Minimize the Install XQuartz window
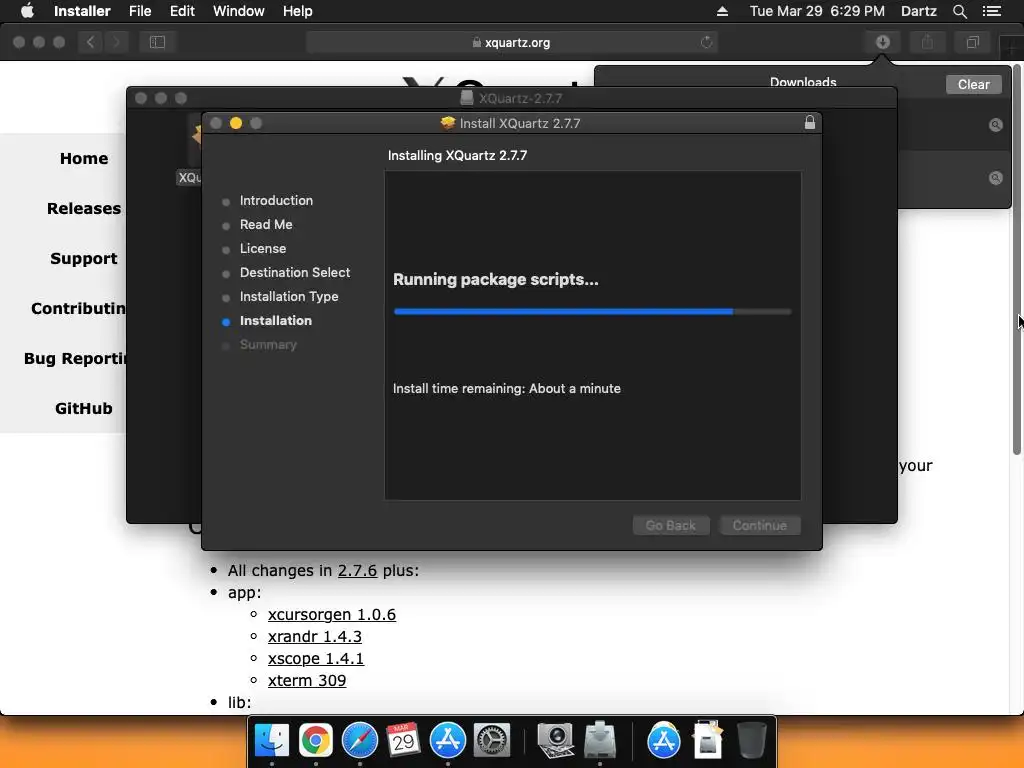Image resolution: width=1024 pixels, height=768 pixels. point(236,123)
